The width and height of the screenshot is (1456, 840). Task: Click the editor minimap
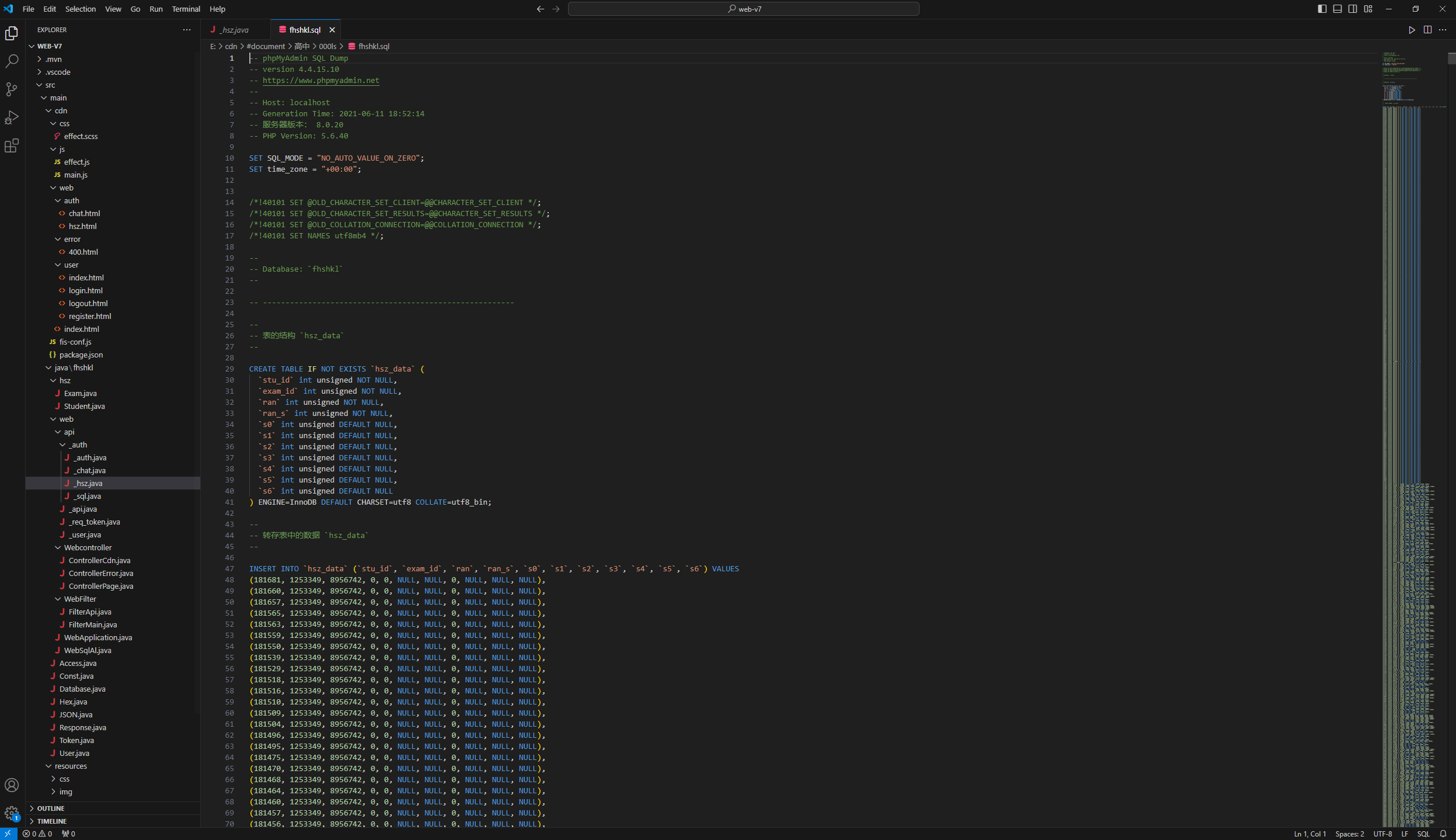click(1414, 438)
